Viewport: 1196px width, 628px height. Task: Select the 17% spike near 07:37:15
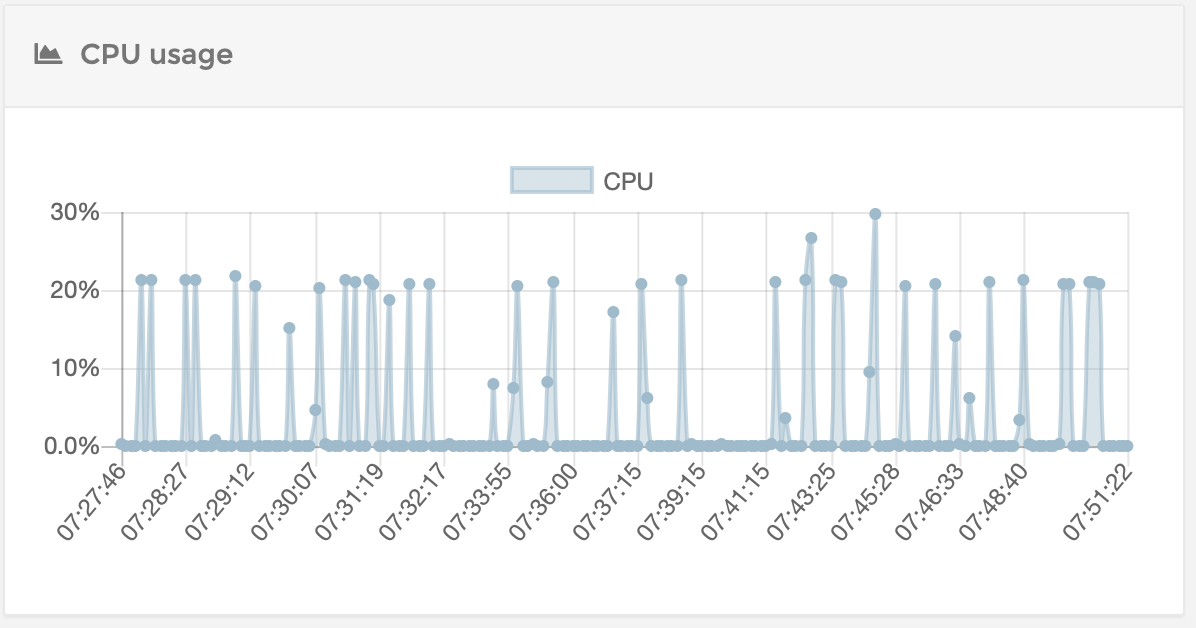tap(614, 310)
